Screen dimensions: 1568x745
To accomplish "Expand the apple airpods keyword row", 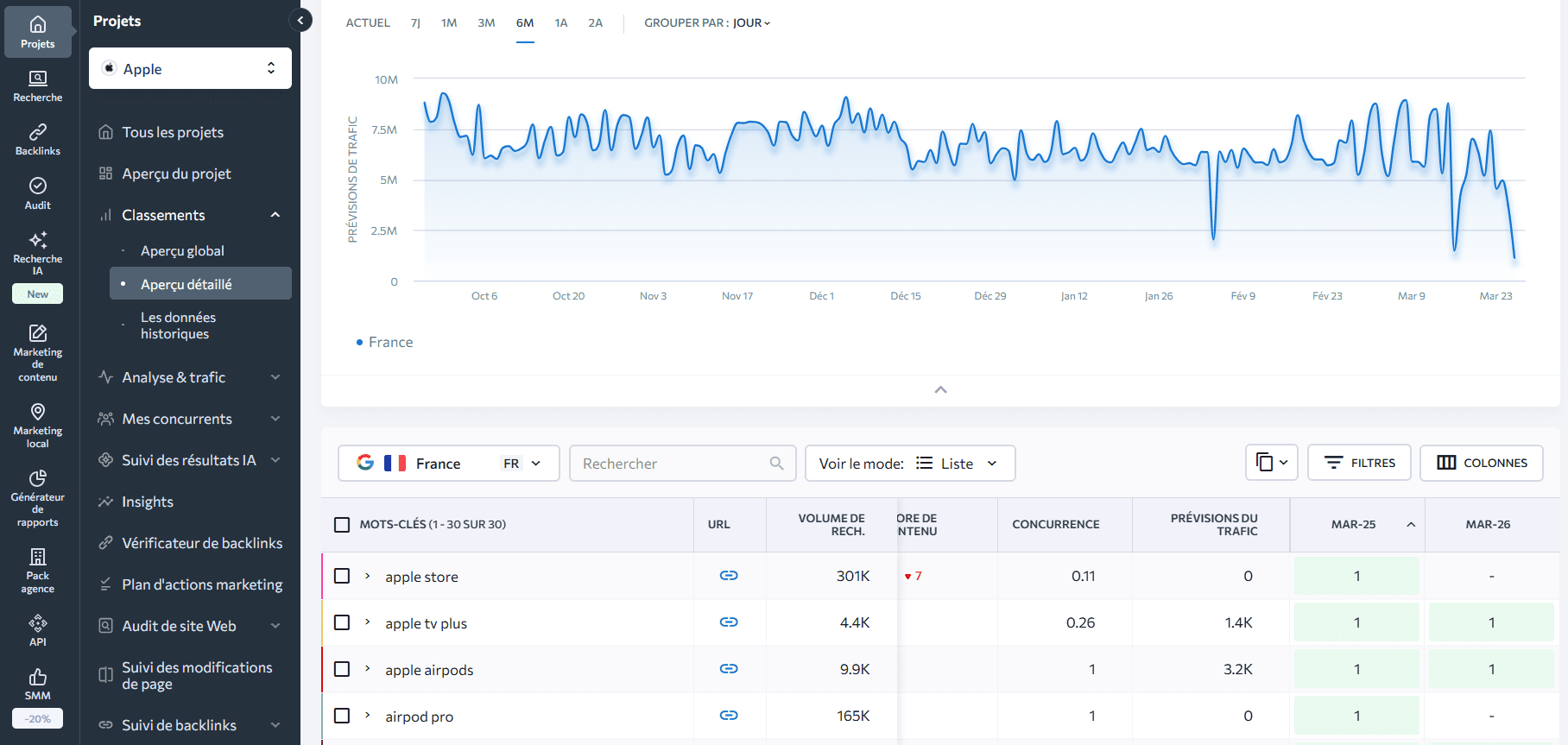I will tap(367, 669).
